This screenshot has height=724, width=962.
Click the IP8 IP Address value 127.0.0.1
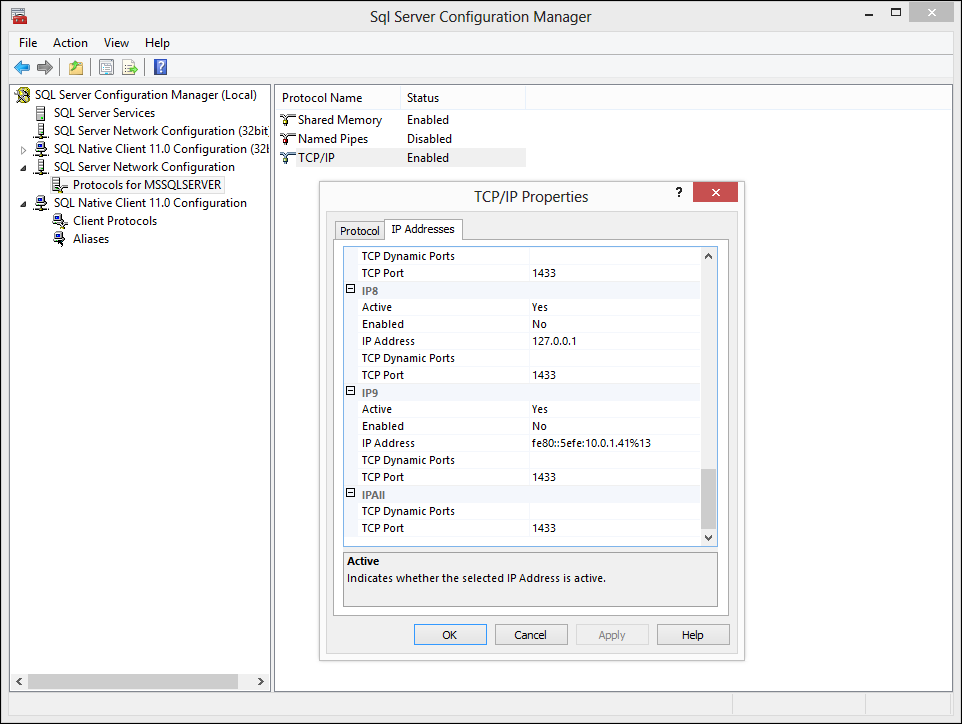tap(615, 341)
